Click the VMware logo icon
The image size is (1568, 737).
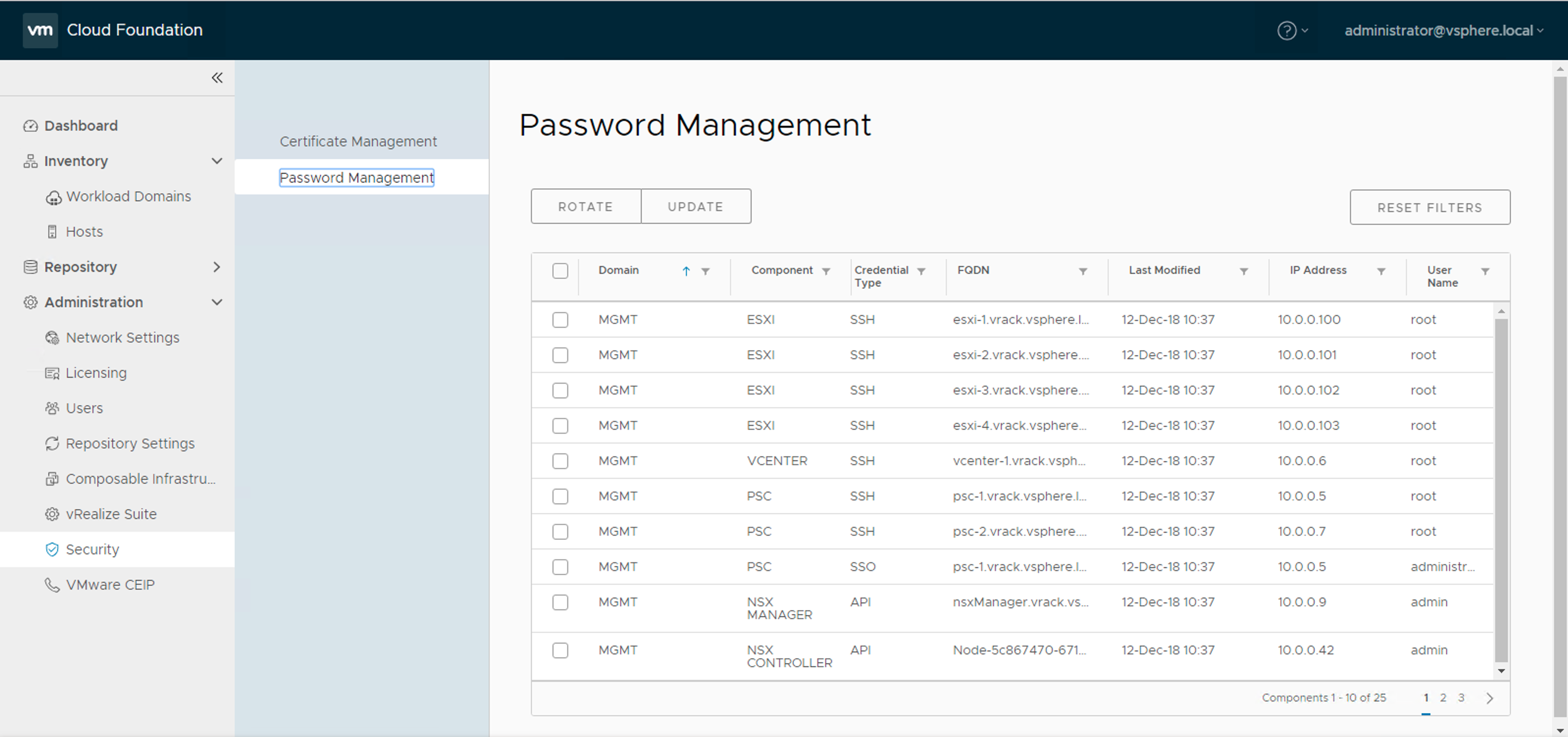pyautogui.click(x=40, y=30)
